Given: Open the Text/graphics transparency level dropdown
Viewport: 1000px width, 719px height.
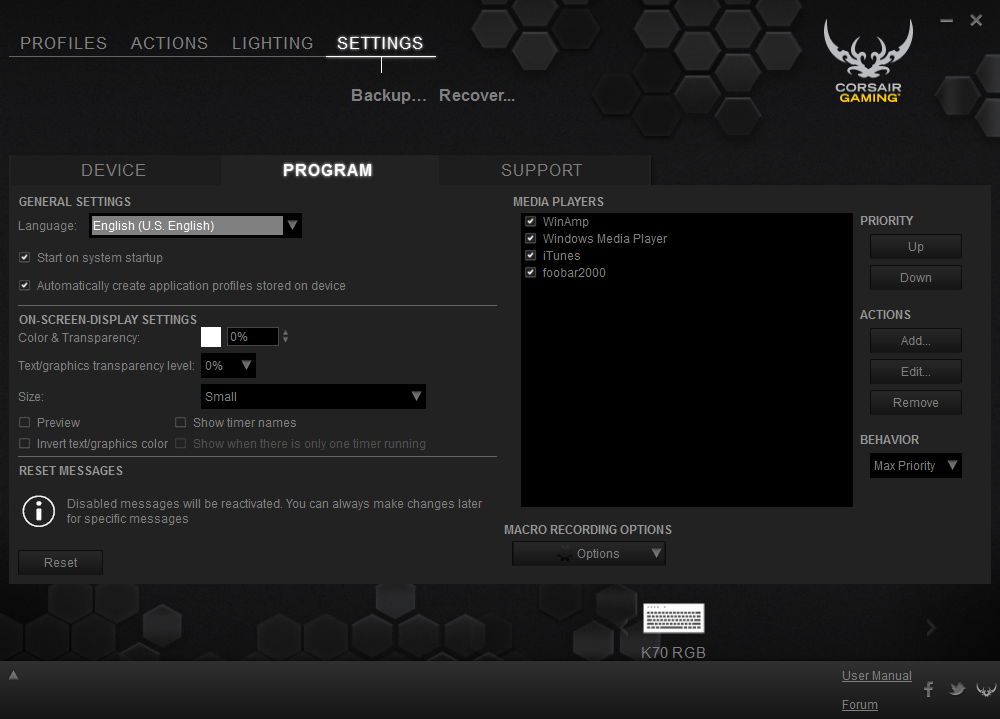Looking at the screenshot, I should [x=228, y=366].
